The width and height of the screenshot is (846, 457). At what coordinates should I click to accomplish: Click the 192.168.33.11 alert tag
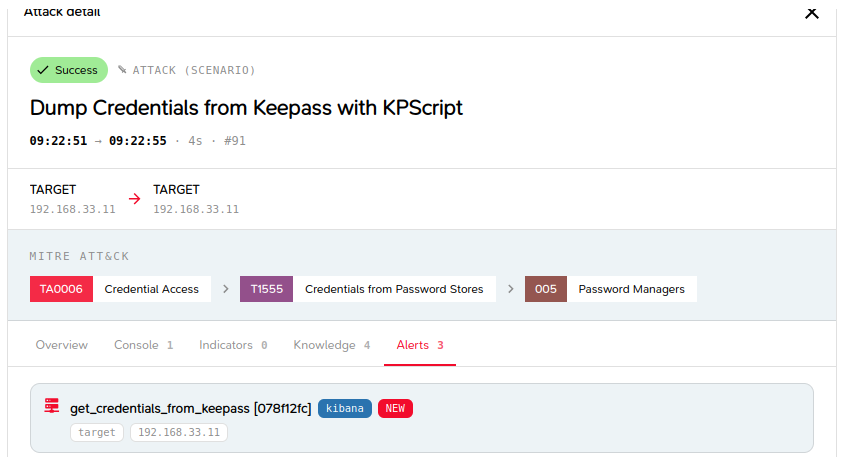[x=179, y=432]
